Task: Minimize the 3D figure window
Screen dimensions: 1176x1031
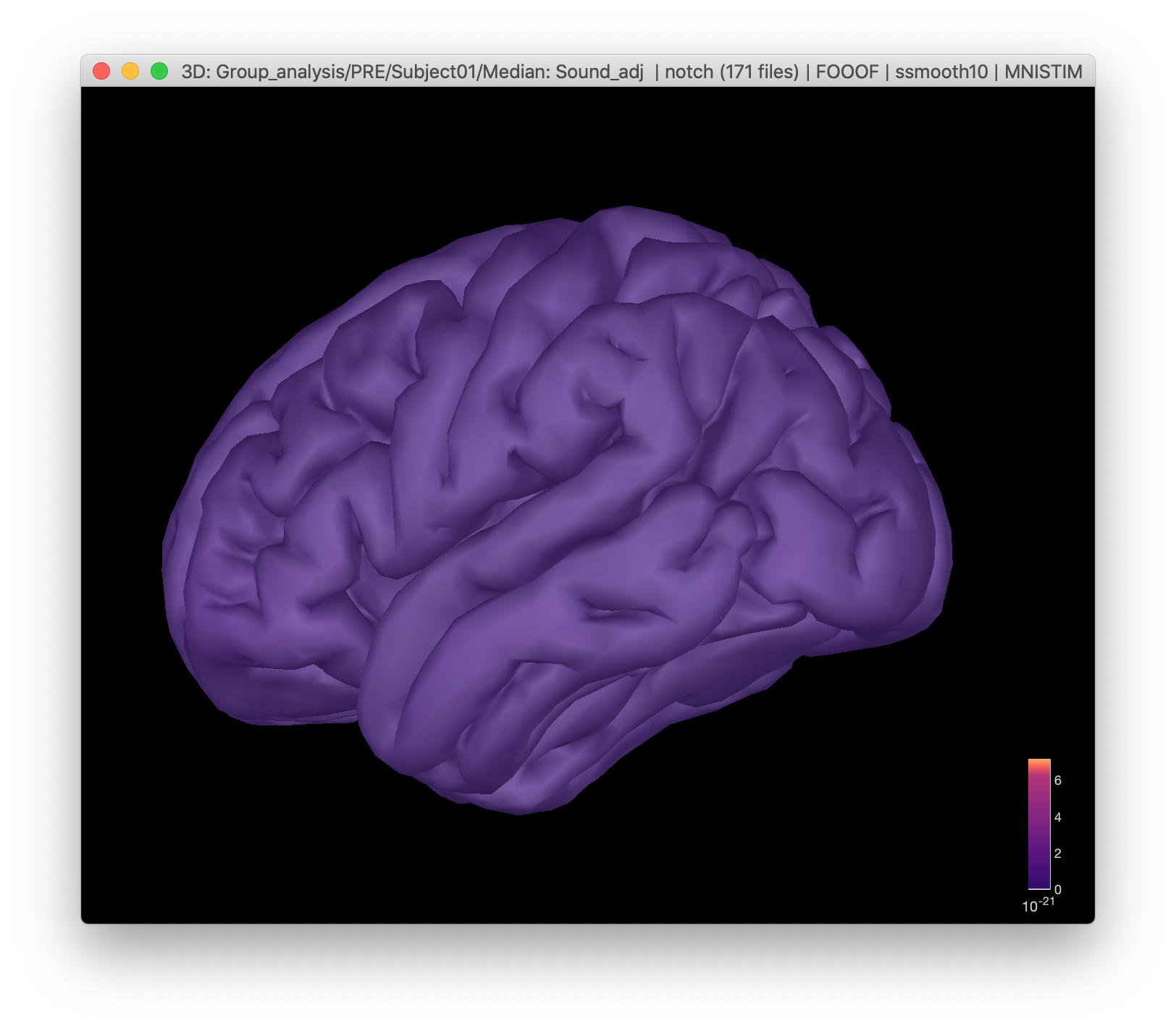Action: [x=130, y=71]
